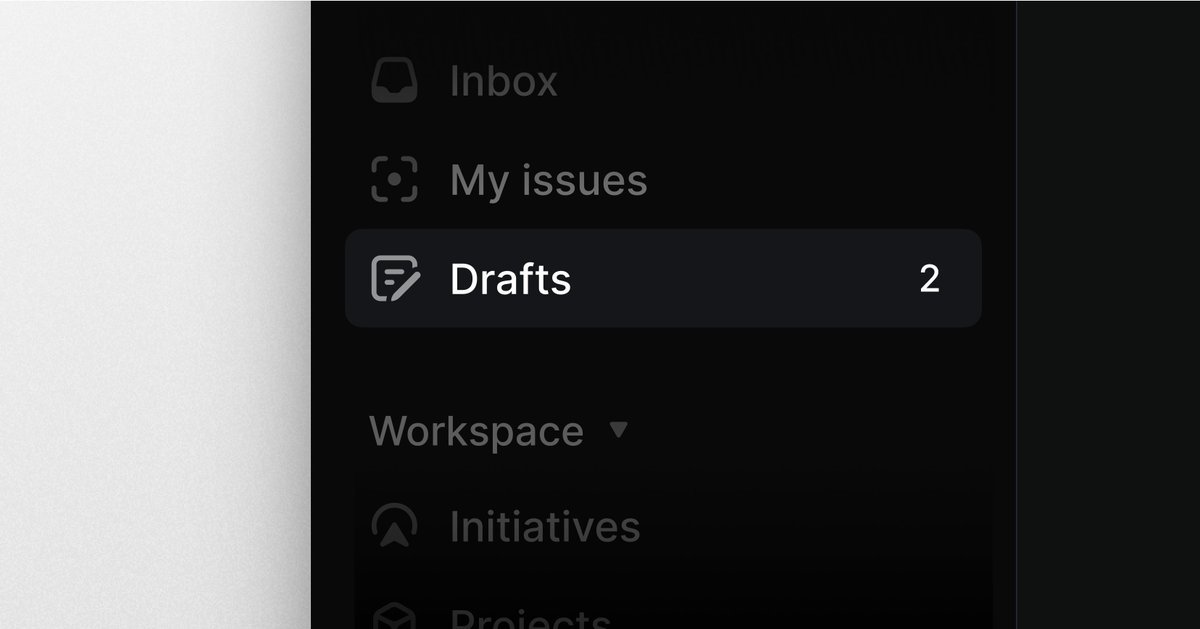Viewport: 1200px width, 629px height.
Task: Open the Projects text label
Action: point(529,619)
